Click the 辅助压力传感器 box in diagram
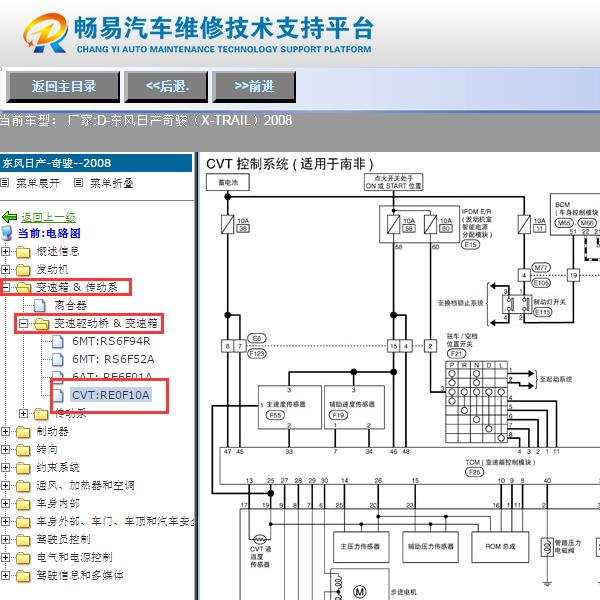Screen dimensions: 600x600 click(x=430, y=547)
